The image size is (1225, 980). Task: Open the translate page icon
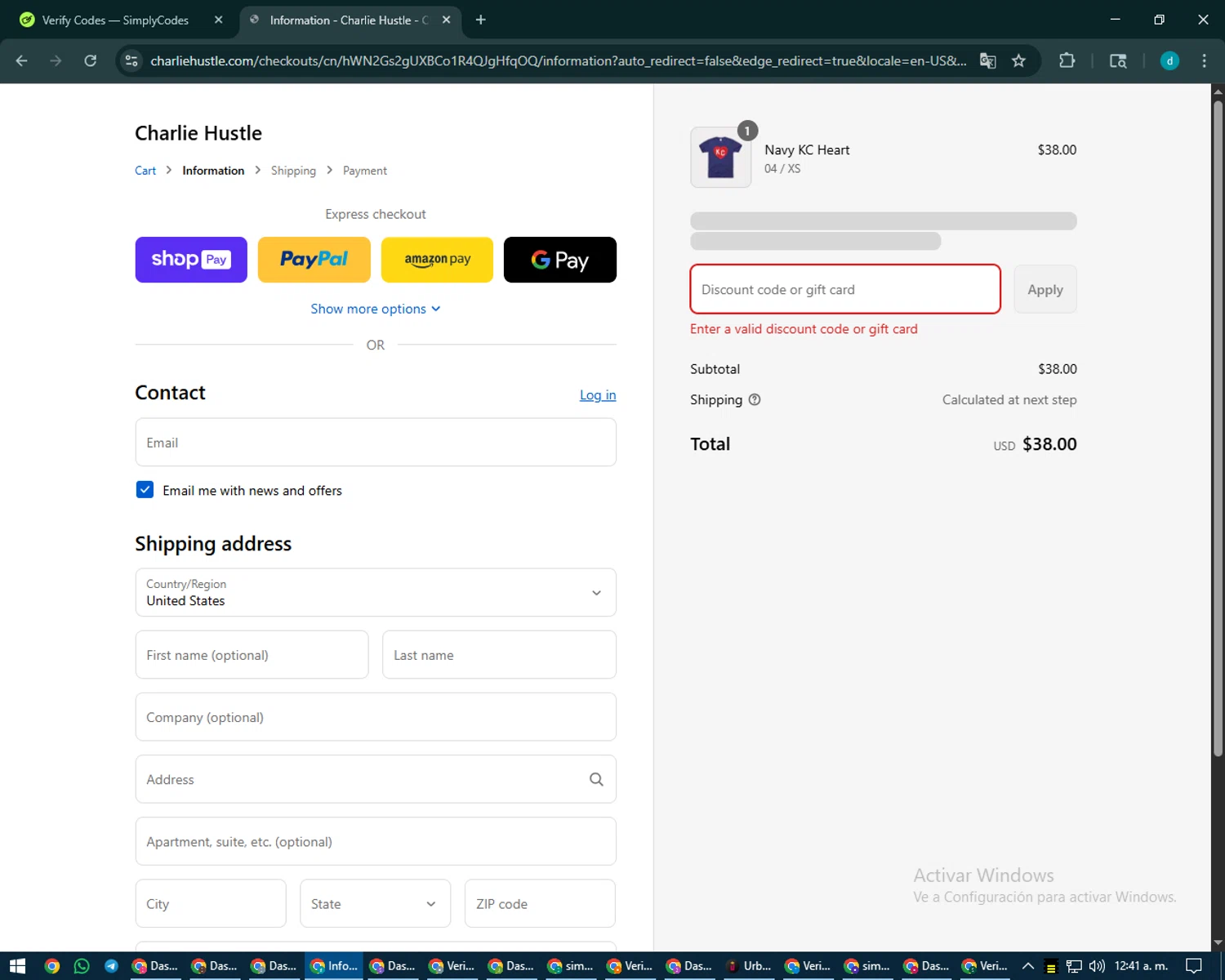988,60
